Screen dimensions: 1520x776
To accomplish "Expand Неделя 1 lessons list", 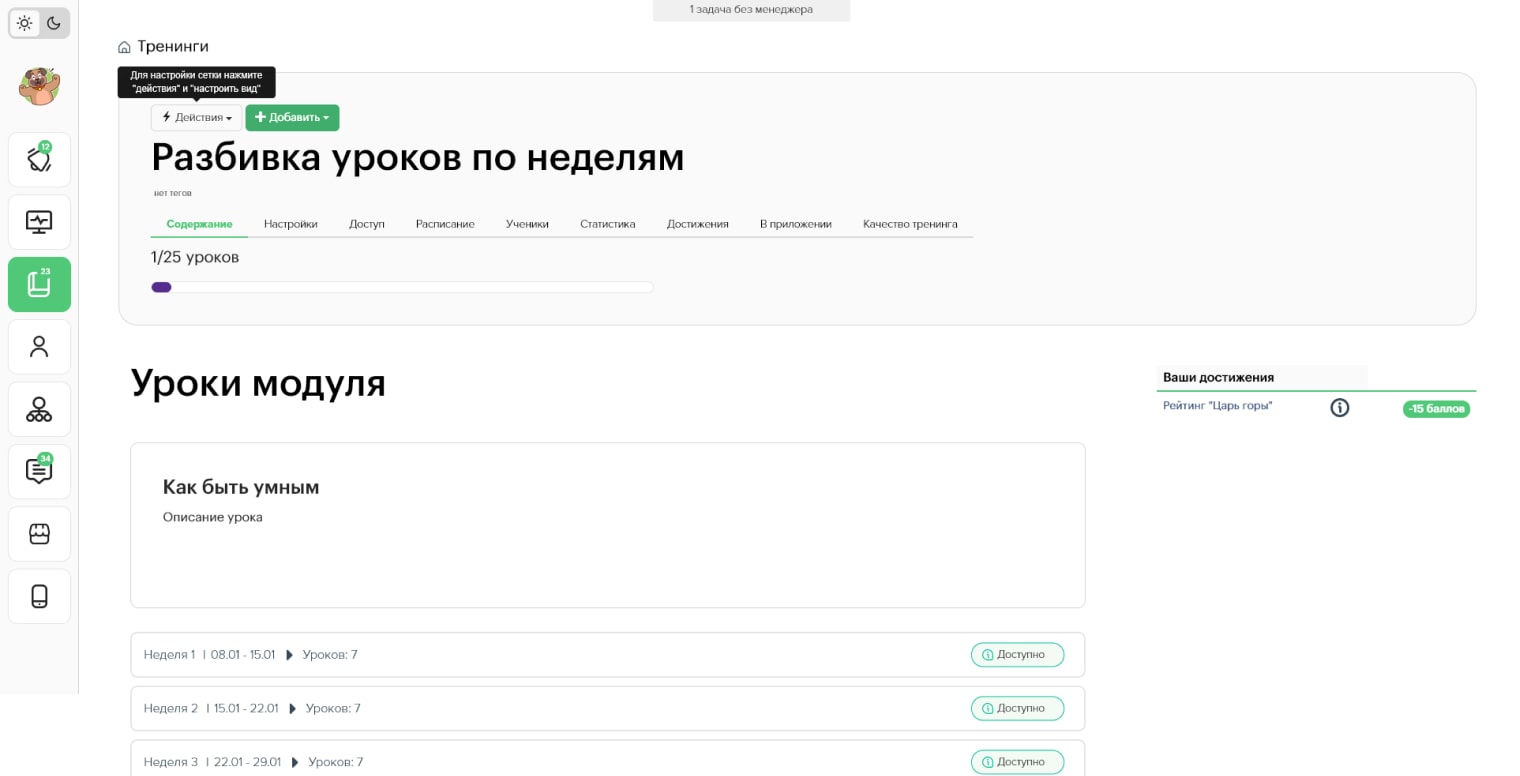I will (x=290, y=655).
